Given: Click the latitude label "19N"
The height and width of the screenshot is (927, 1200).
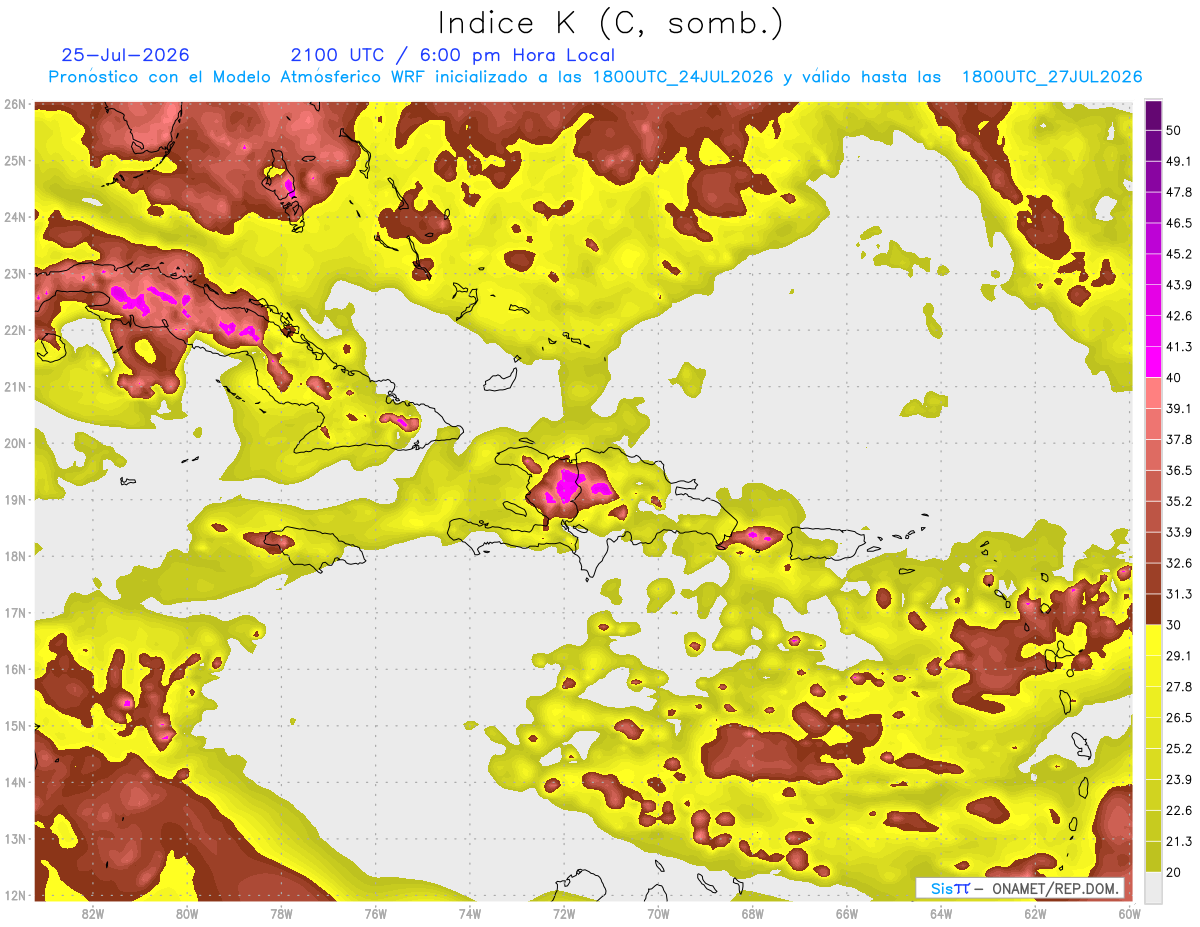Looking at the screenshot, I should click(15, 499).
